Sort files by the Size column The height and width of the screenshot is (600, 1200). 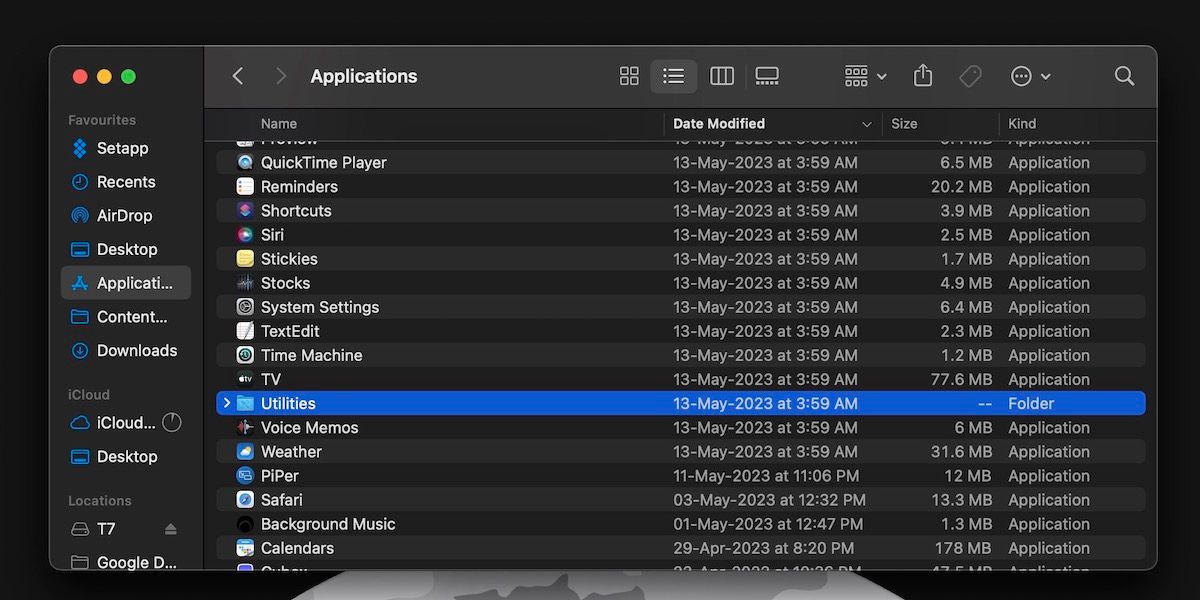[x=904, y=123]
